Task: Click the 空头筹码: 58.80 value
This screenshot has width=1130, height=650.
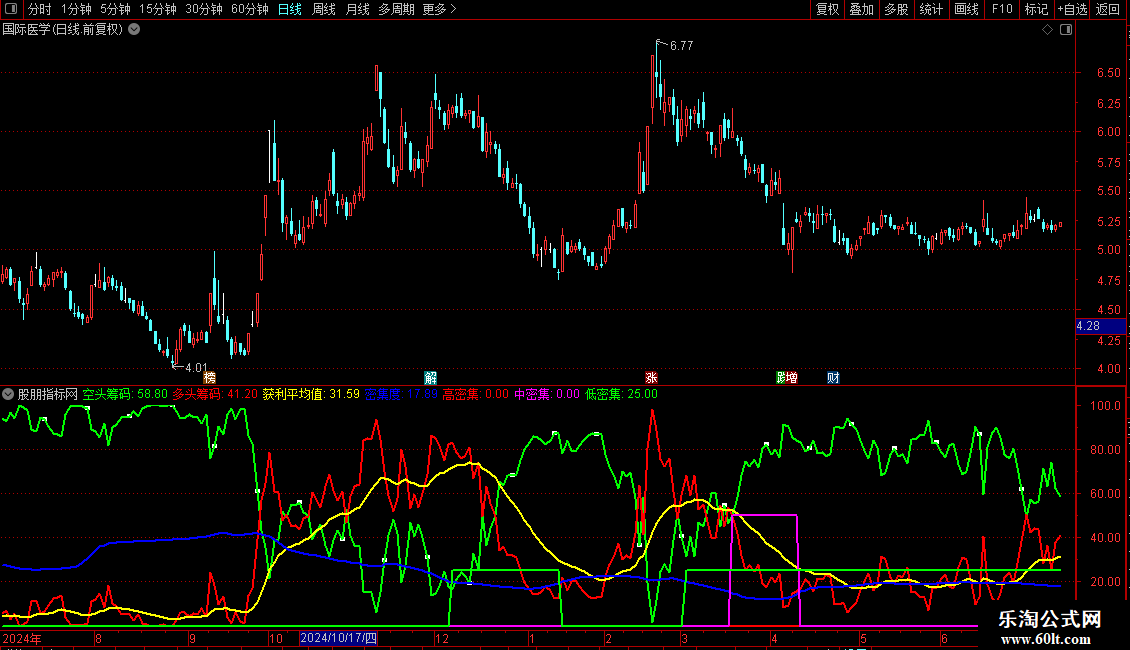Action: [x=125, y=394]
